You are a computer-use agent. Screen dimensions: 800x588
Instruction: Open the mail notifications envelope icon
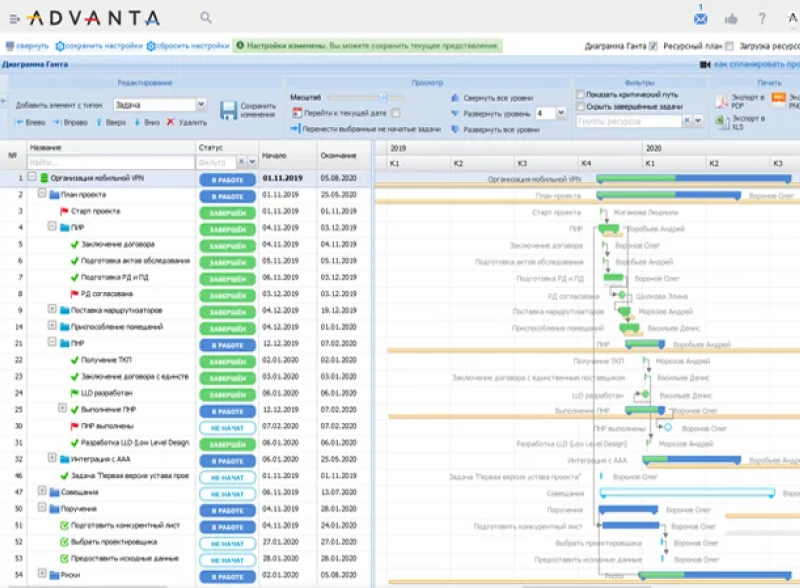(701, 18)
